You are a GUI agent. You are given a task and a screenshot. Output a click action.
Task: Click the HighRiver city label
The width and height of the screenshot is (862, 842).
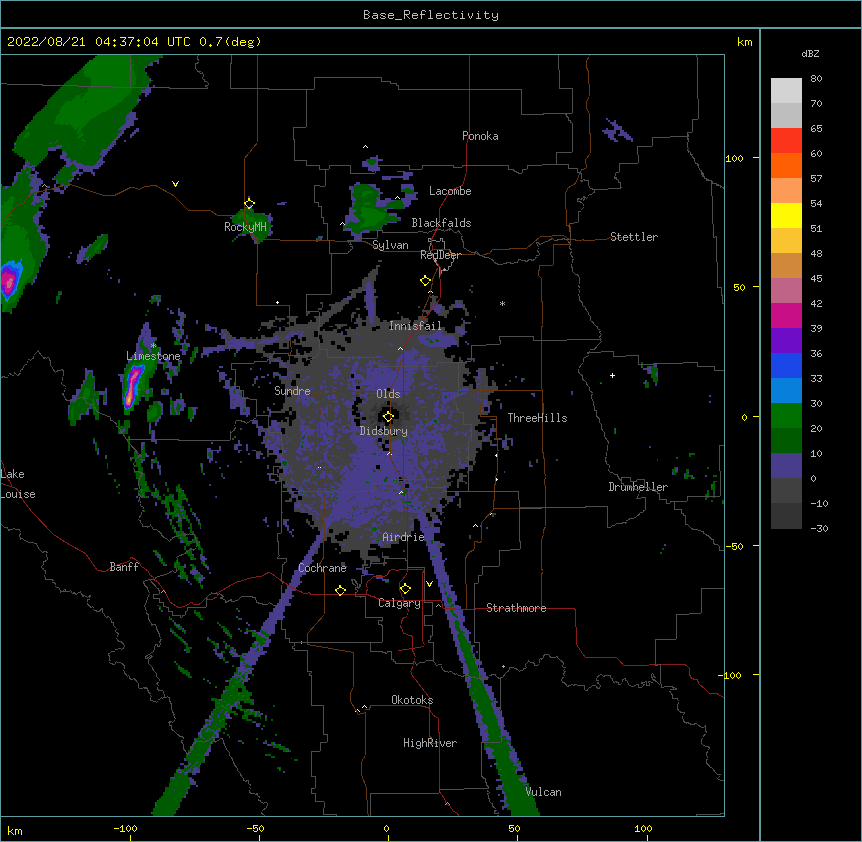430,743
